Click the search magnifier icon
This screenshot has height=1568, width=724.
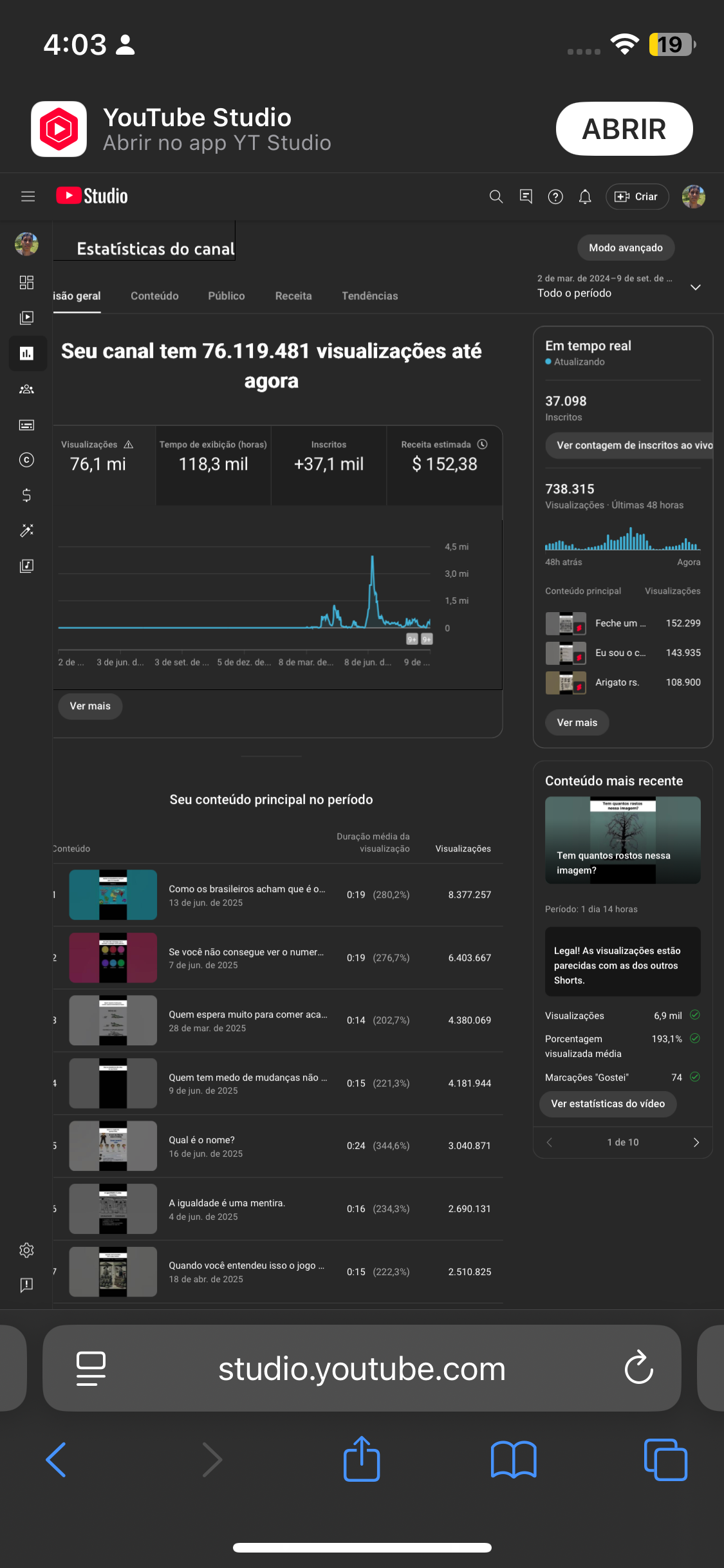(496, 196)
